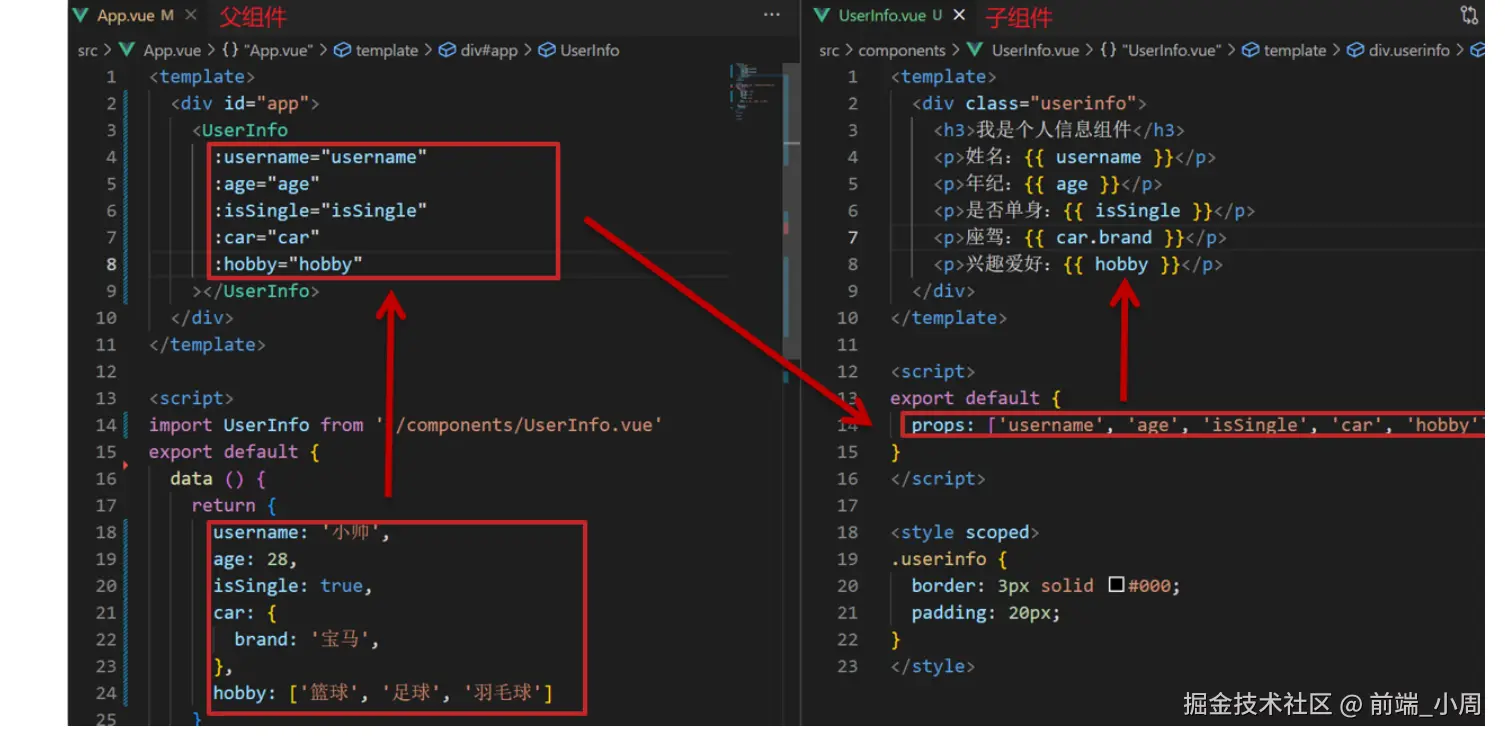The height and width of the screenshot is (740, 1505).
Task: Click the src breadcrumb in the UserInfo.vue pane
Action: click(829, 50)
